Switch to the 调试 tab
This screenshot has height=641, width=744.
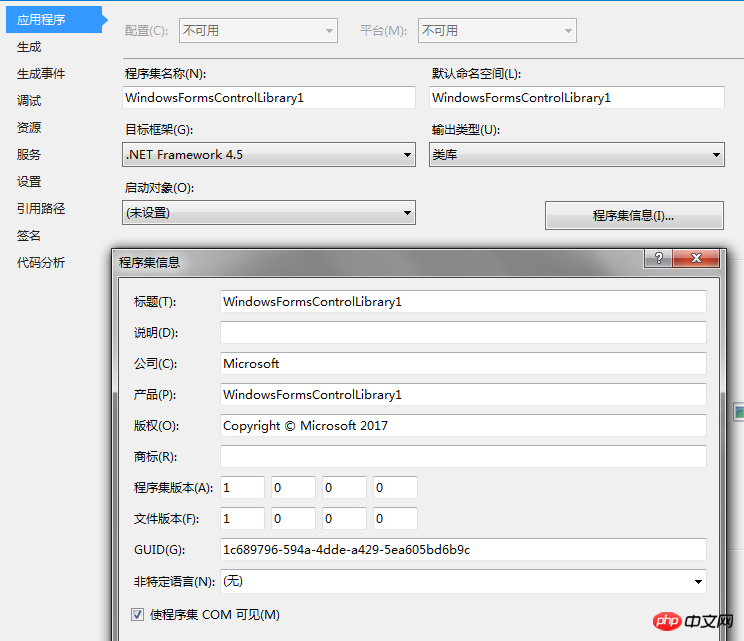tap(29, 101)
